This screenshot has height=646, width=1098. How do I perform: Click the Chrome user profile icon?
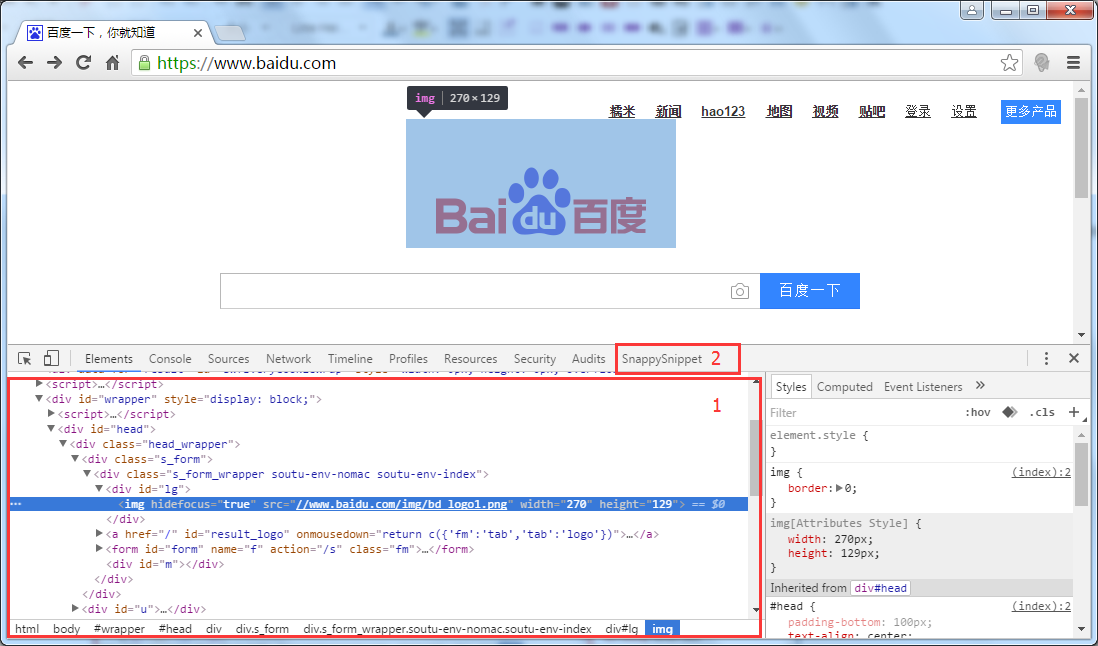click(972, 10)
